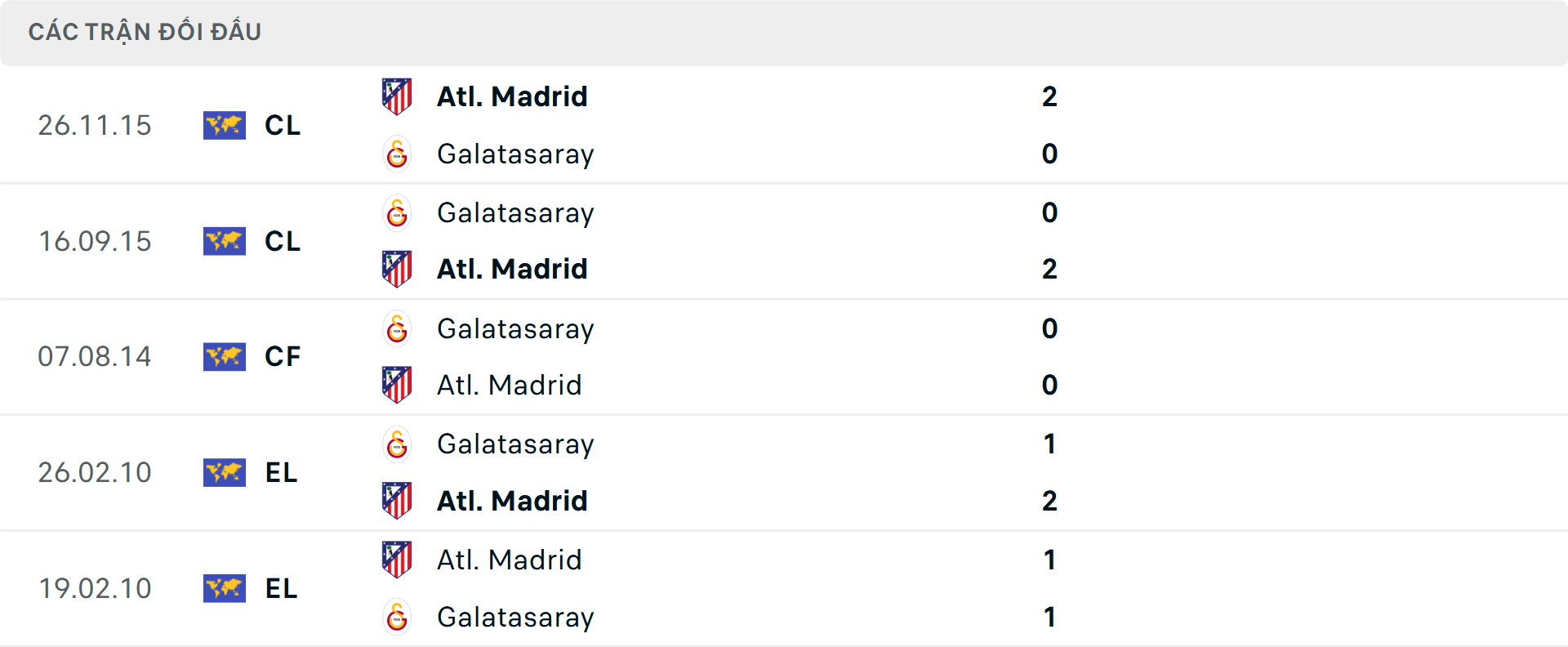Click the Atl. Madrid crest in the 26.11.15 match
1568x647 pixels.
click(397, 96)
